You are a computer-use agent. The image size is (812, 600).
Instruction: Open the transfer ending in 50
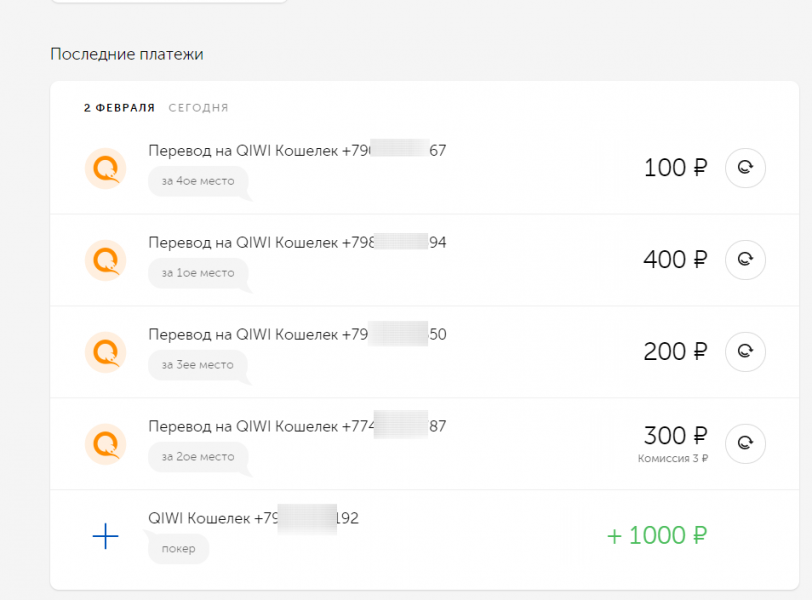(x=296, y=335)
